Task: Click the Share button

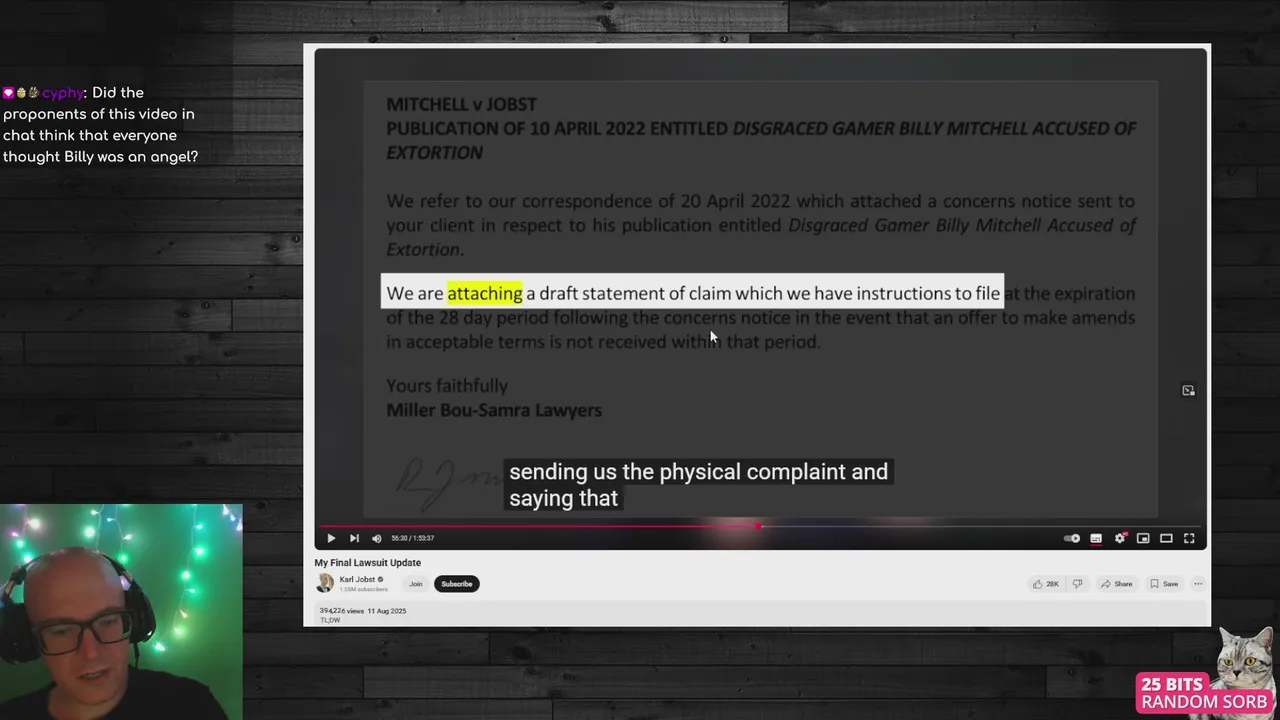Action: click(1116, 584)
